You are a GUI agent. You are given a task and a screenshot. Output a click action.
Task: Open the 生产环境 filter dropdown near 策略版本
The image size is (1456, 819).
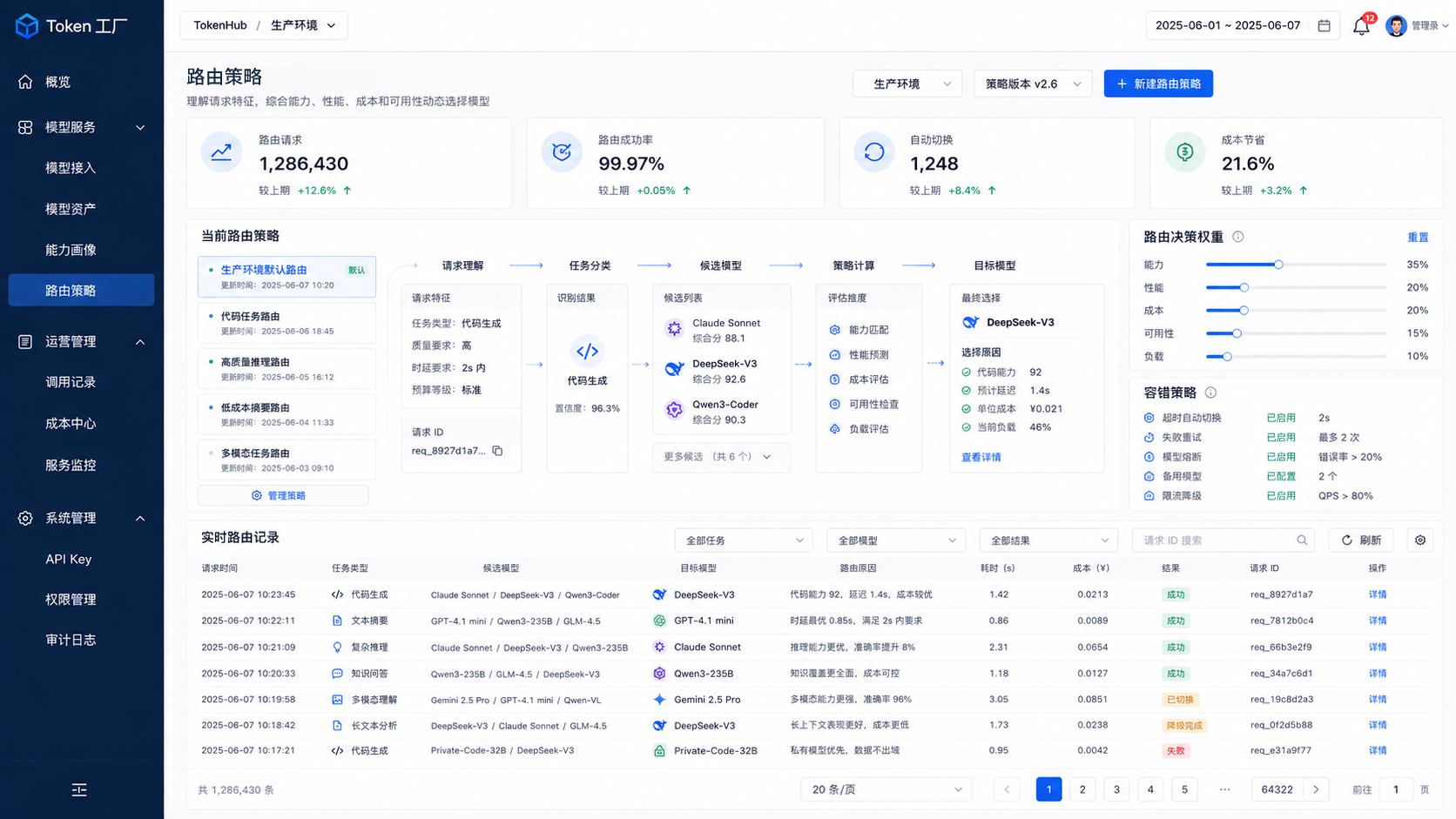pos(907,84)
